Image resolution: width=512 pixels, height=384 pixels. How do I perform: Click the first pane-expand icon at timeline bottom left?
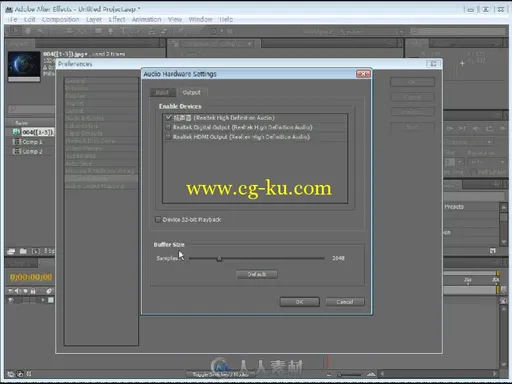[11, 374]
